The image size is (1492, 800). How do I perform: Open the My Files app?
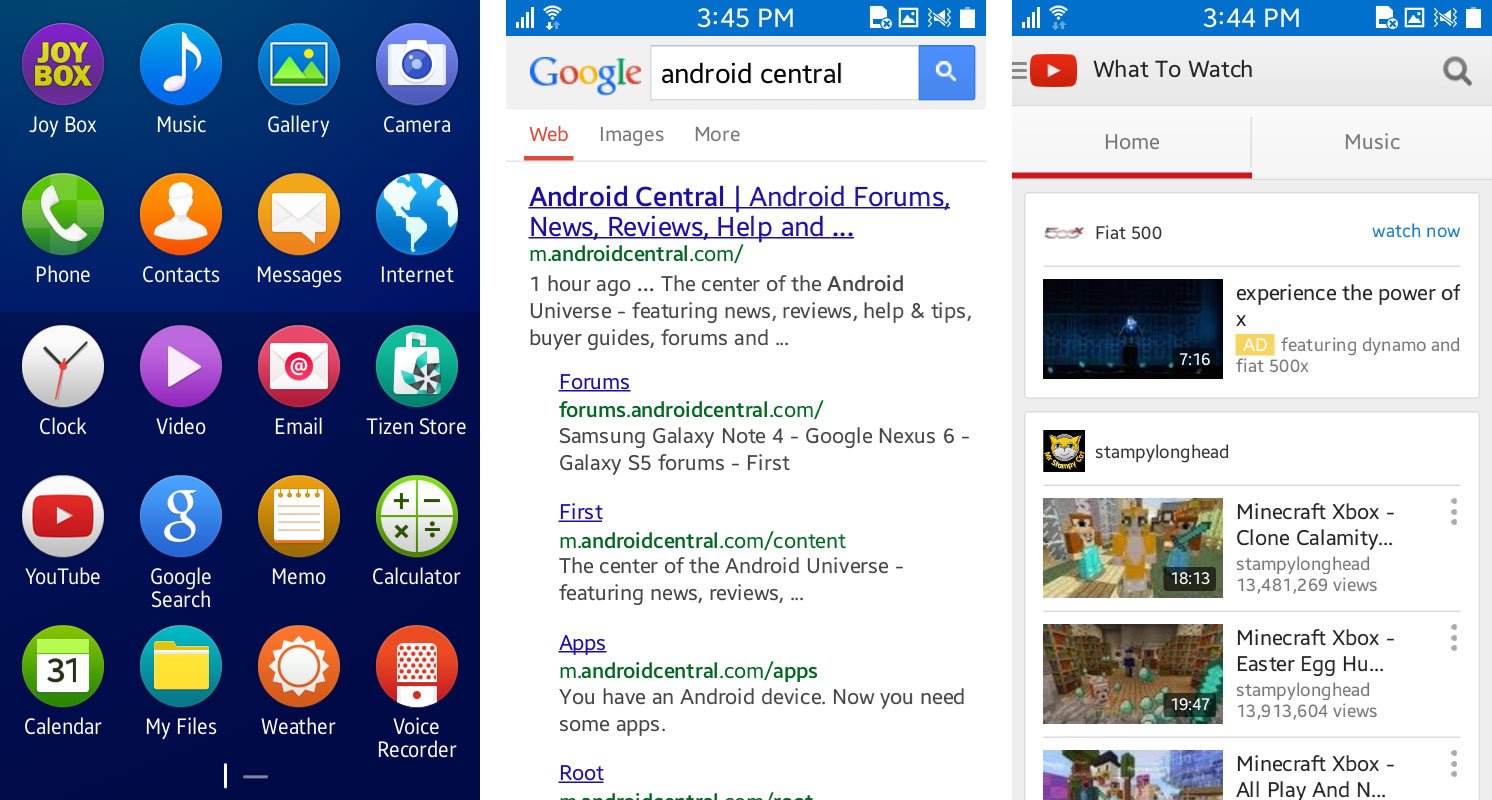(181, 666)
